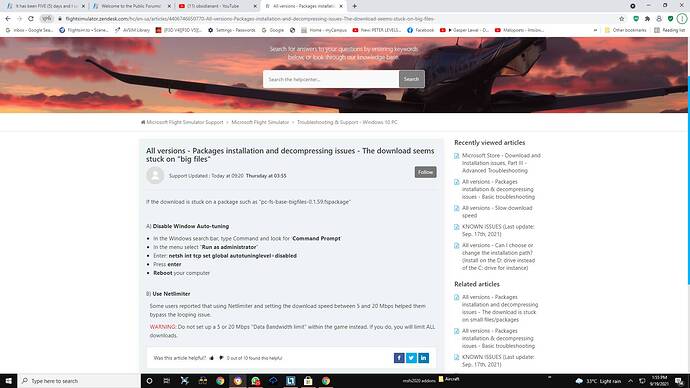The height and width of the screenshot is (388, 690).
Task: Open the Chrome profile avatar icon
Action: [659, 18]
